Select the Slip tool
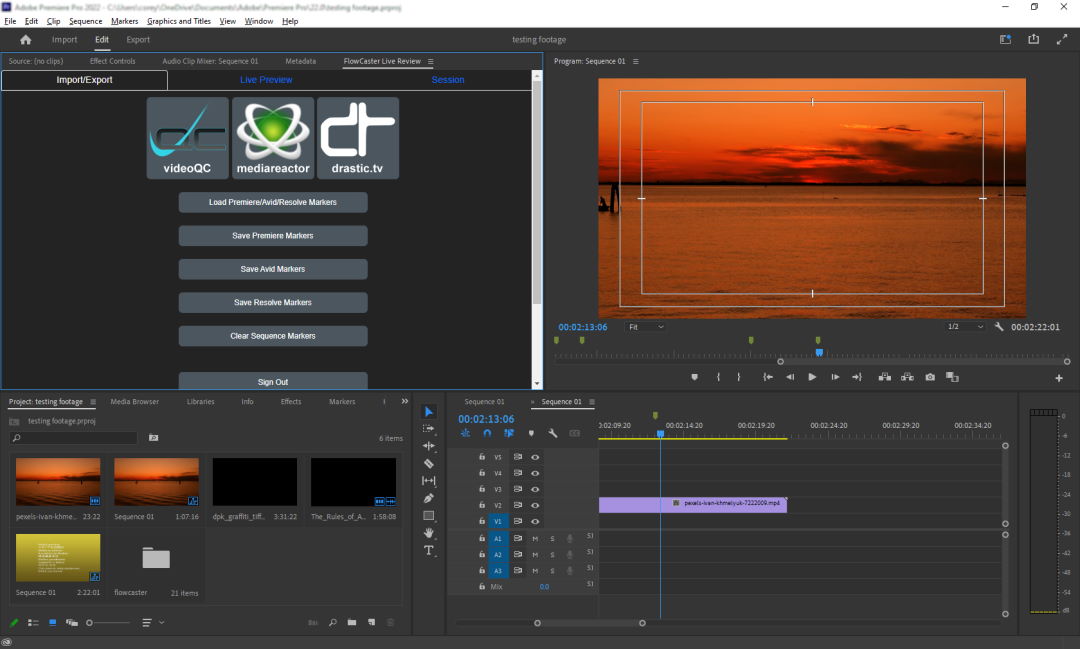The image size is (1080, 649). pyautogui.click(x=428, y=481)
